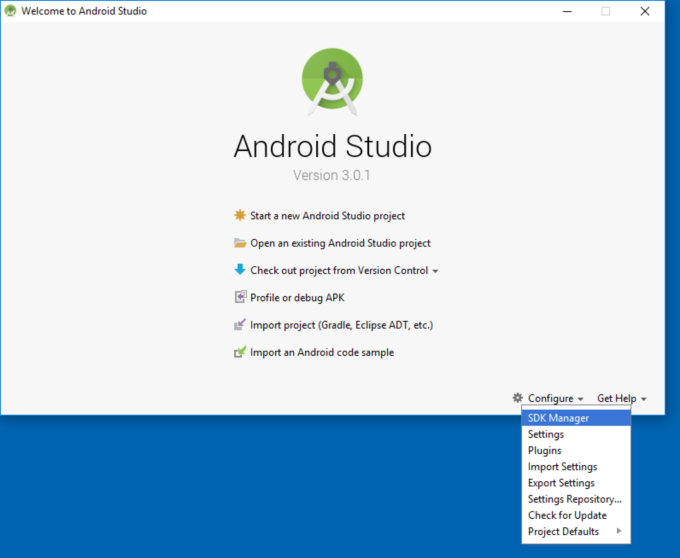
Task: Open the Get Help dropdown
Action: pyautogui.click(x=621, y=398)
